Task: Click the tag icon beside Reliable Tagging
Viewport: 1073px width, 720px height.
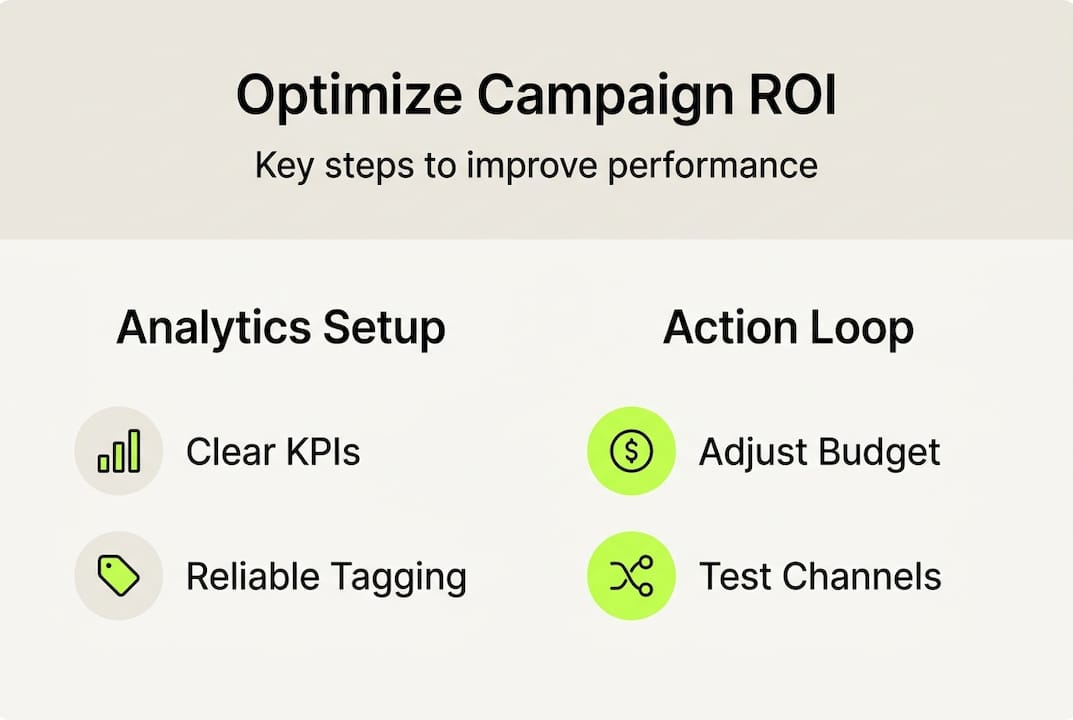Action: (119, 576)
